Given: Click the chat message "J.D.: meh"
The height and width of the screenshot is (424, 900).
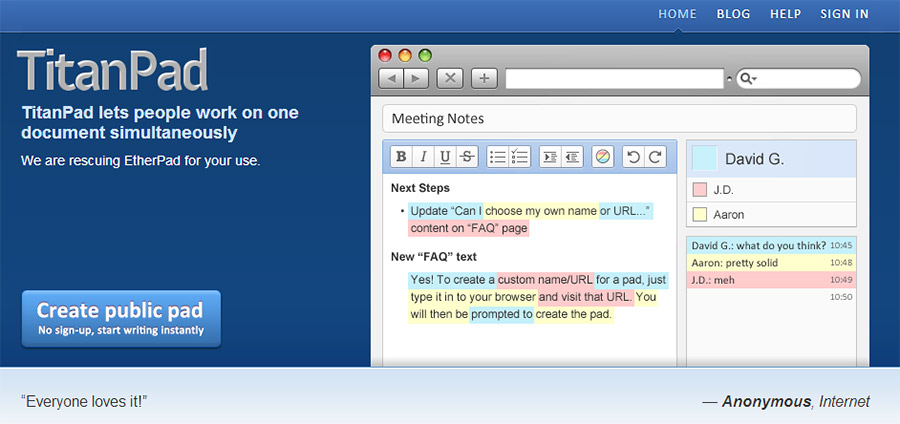Looking at the screenshot, I should [712, 280].
